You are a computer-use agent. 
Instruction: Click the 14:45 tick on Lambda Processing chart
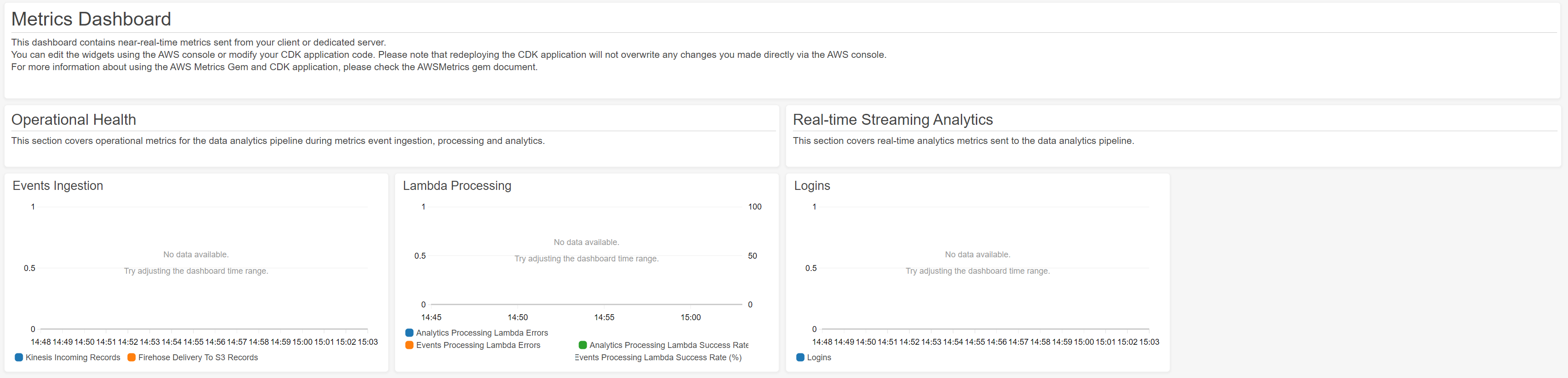click(x=431, y=317)
